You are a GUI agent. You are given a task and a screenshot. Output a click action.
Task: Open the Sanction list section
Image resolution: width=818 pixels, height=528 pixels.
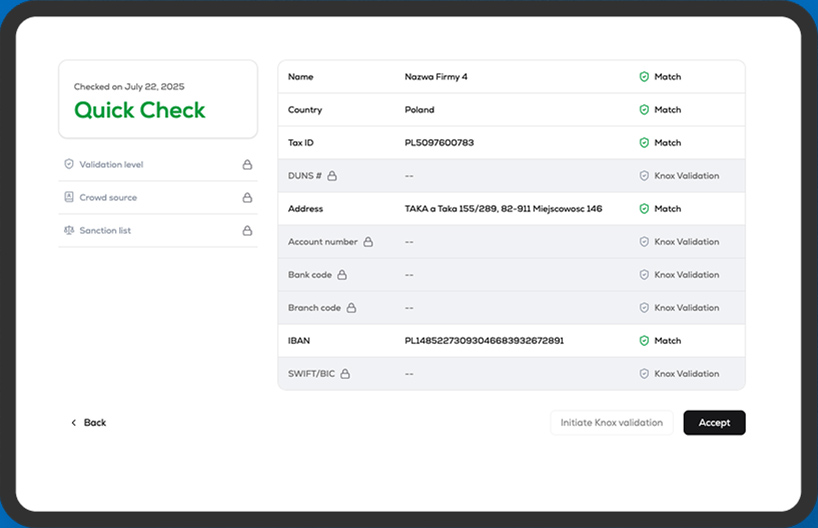click(105, 230)
